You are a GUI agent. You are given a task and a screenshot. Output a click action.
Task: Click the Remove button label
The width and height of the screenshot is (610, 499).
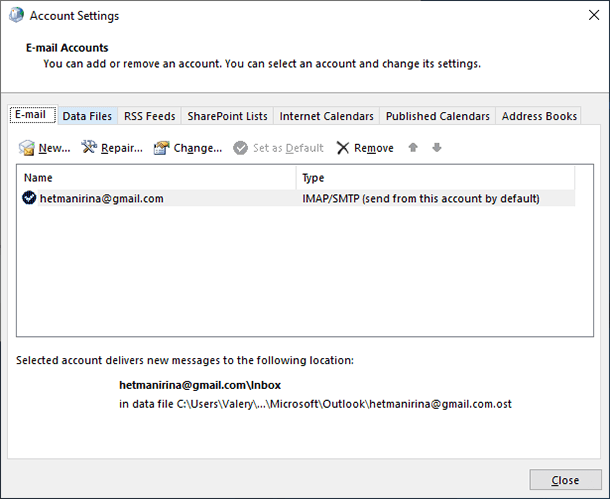click(374, 148)
